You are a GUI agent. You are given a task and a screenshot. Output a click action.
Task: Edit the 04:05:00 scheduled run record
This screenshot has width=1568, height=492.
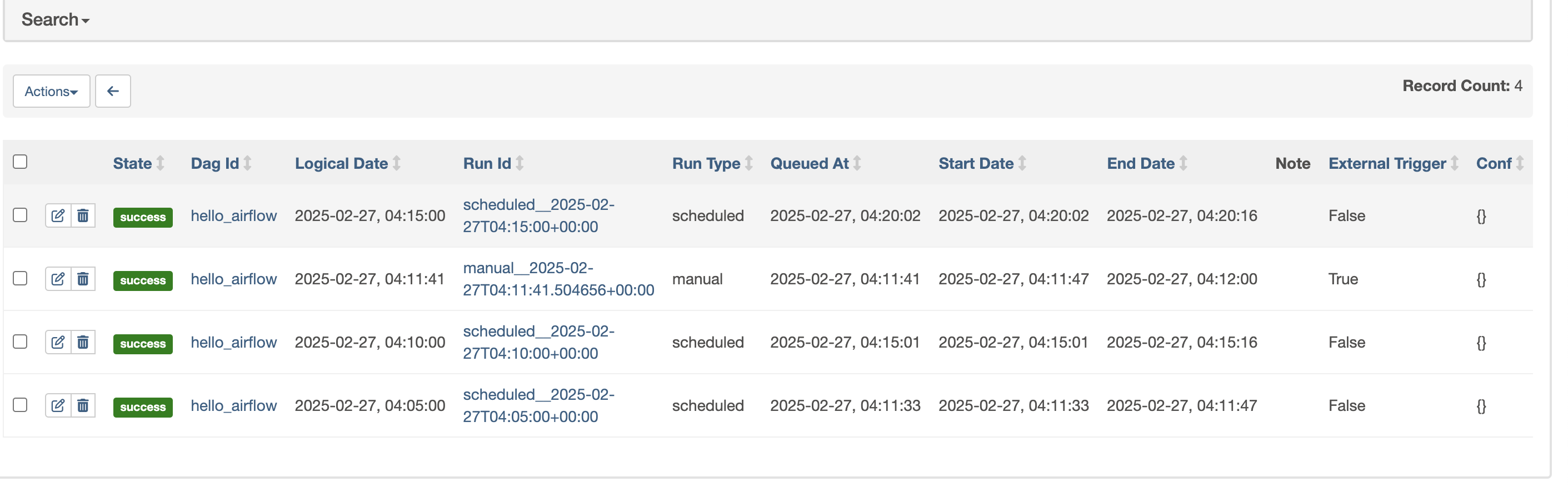(x=58, y=406)
